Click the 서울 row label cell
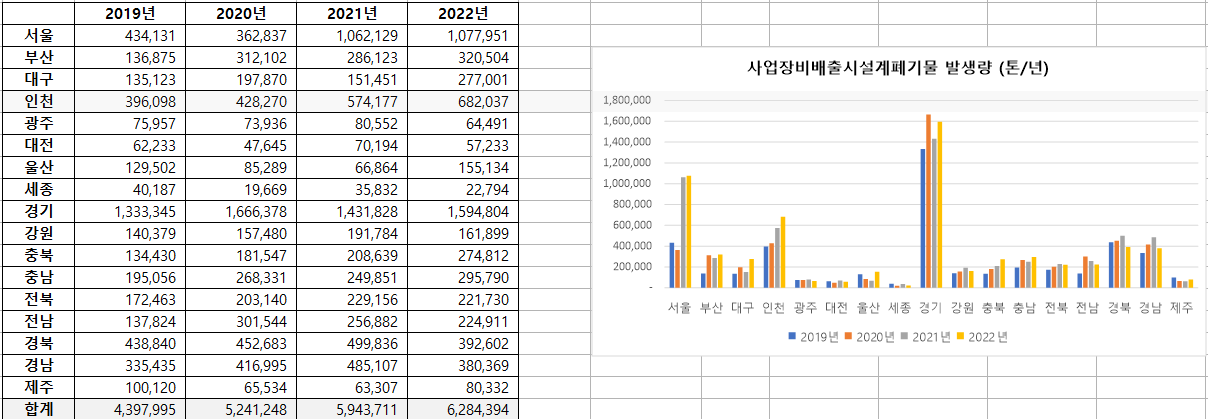This screenshot has height=419, width=1208. click(x=38, y=35)
